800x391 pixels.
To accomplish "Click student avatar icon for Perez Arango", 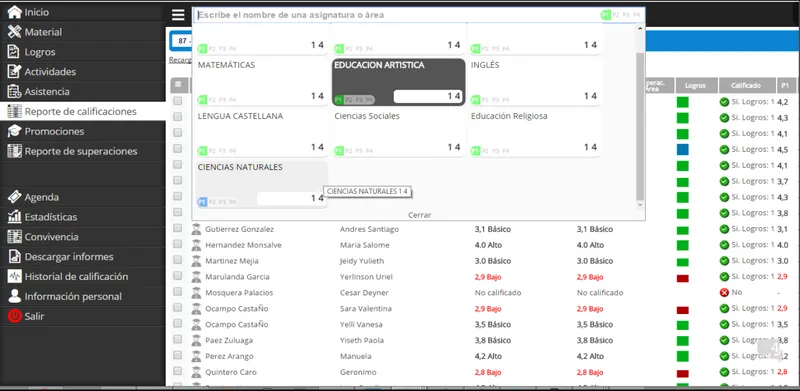I will click(x=196, y=356).
